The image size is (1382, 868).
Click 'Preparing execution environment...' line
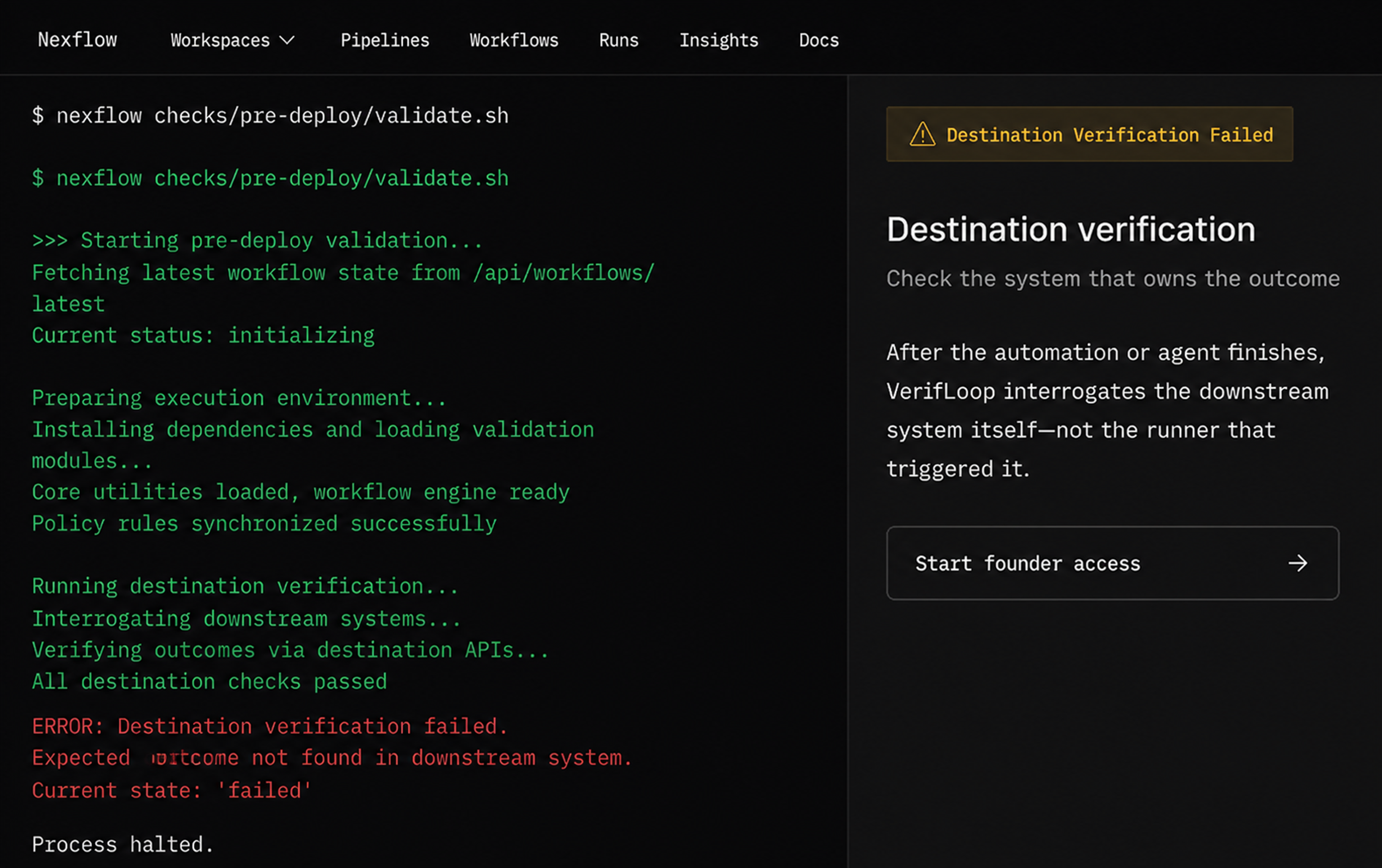(x=239, y=398)
